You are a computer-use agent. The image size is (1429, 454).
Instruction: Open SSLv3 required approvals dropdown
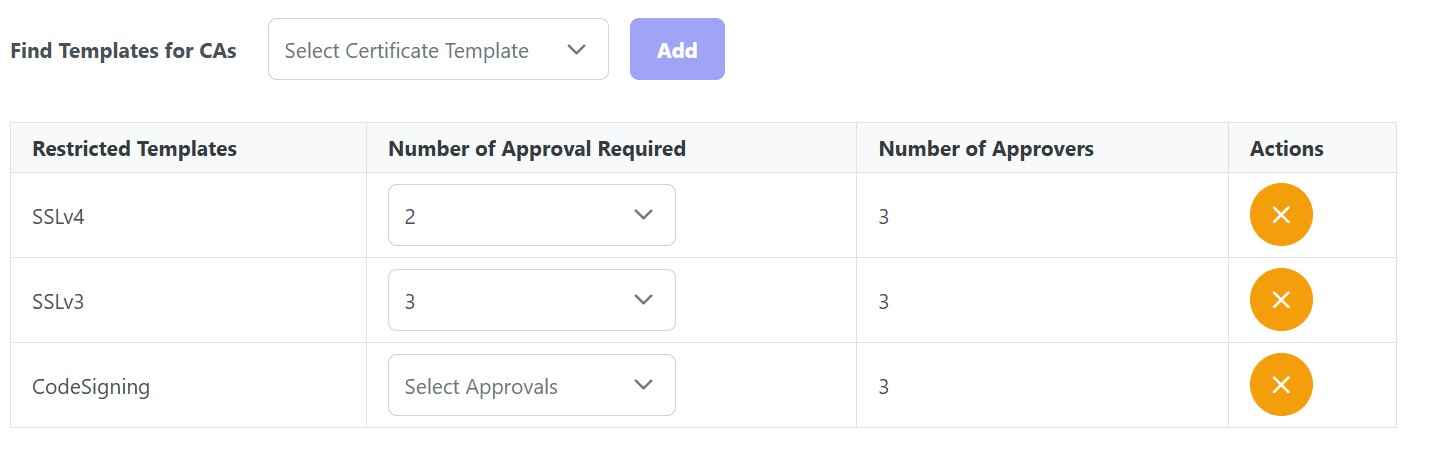pyautogui.click(x=531, y=300)
